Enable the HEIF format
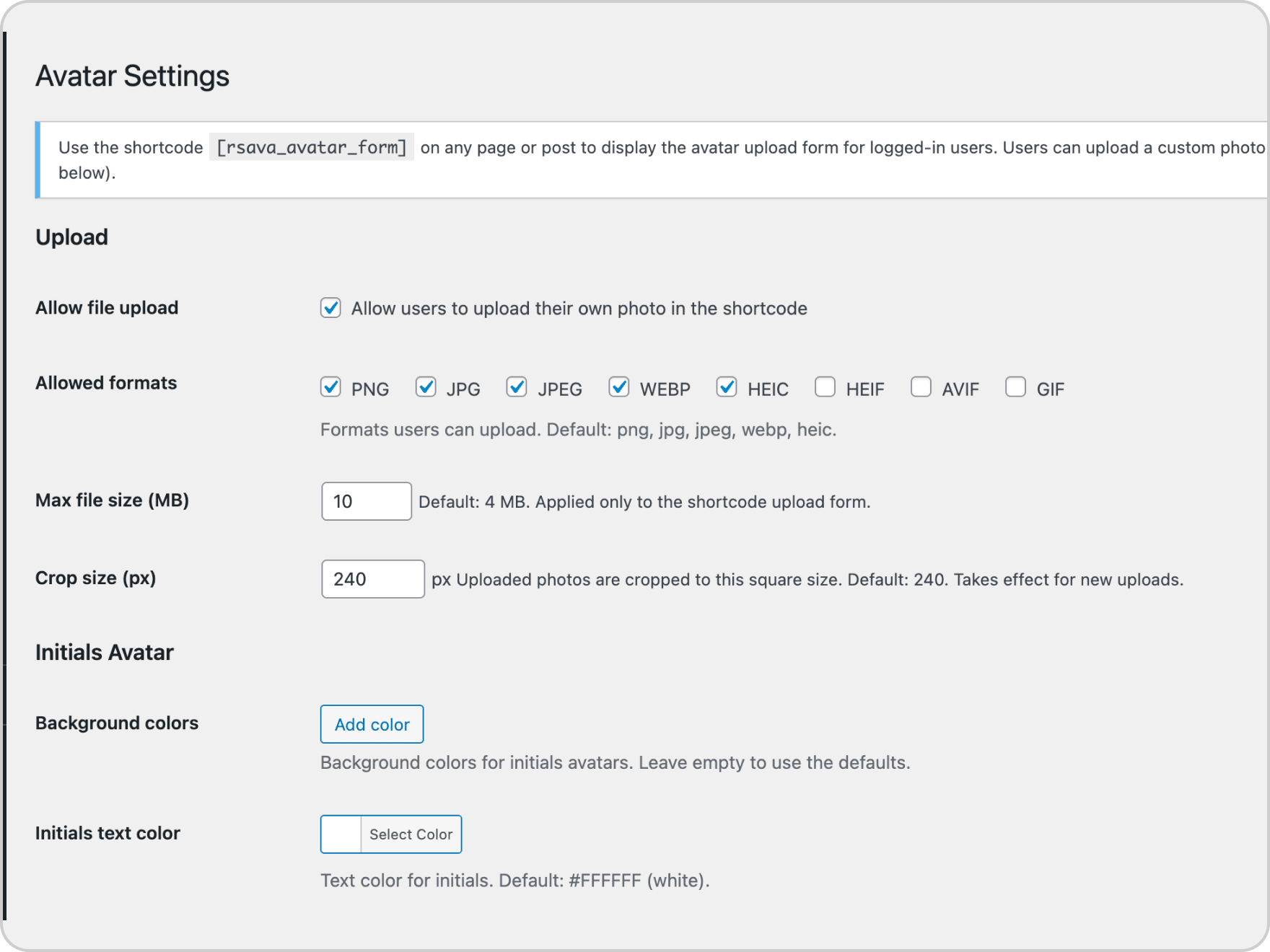The width and height of the screenshot is (1270, 952). (825, 388)
